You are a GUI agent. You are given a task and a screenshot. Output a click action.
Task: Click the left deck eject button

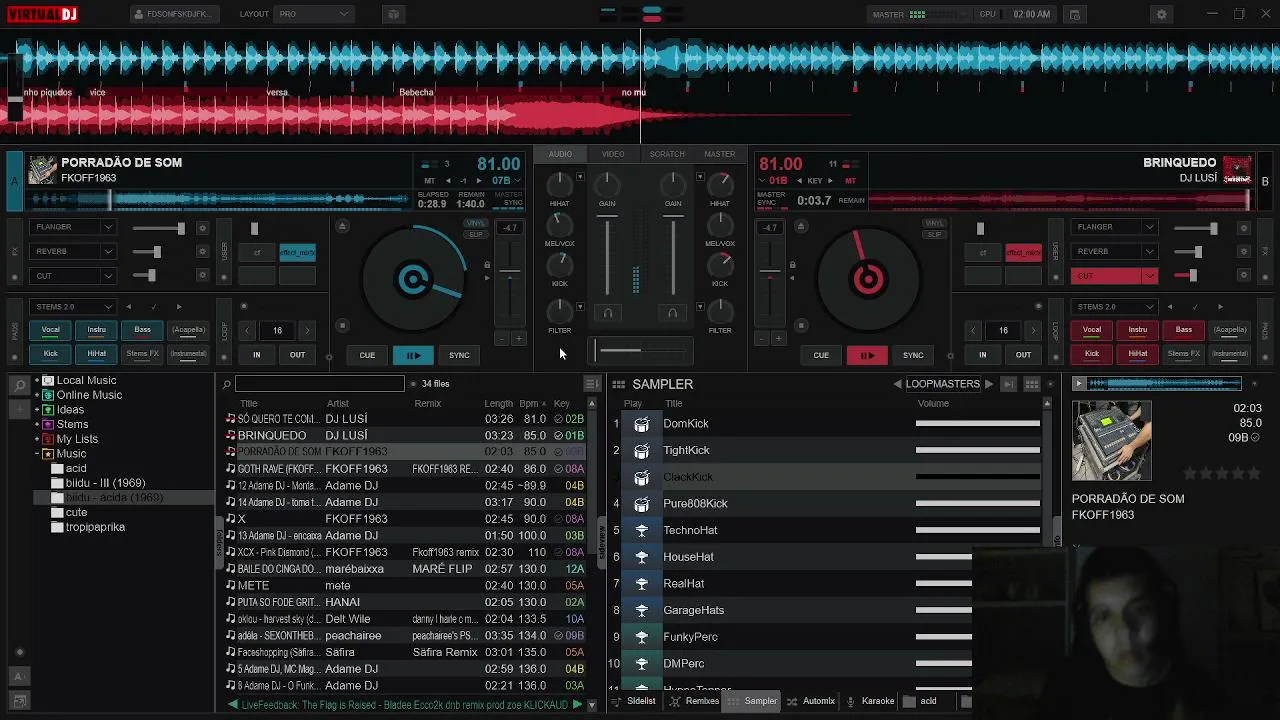click(342, 226)
